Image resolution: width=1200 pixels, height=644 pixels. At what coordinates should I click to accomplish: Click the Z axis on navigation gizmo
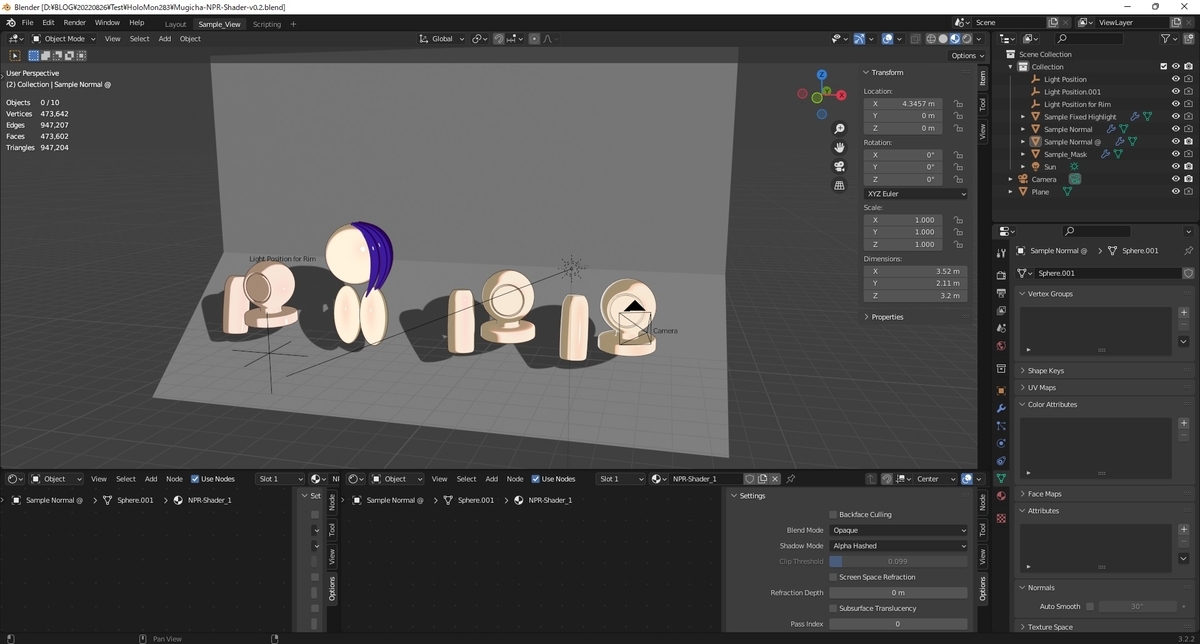tap(821, 75)
